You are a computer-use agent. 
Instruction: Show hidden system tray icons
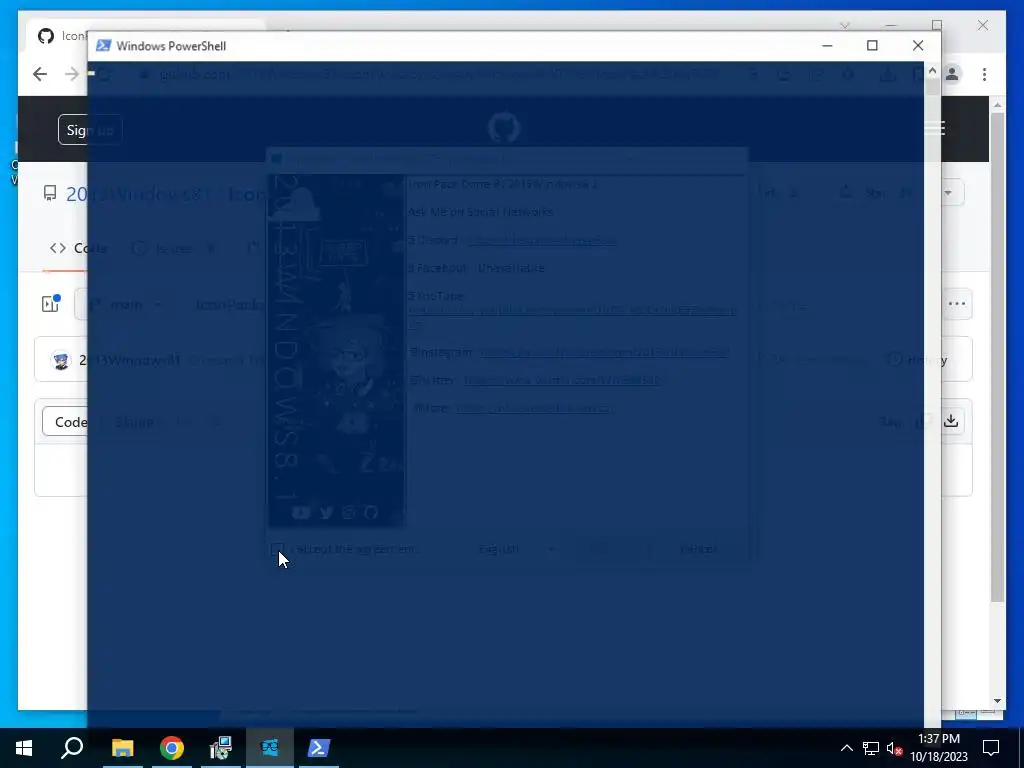tap(846, 748)
